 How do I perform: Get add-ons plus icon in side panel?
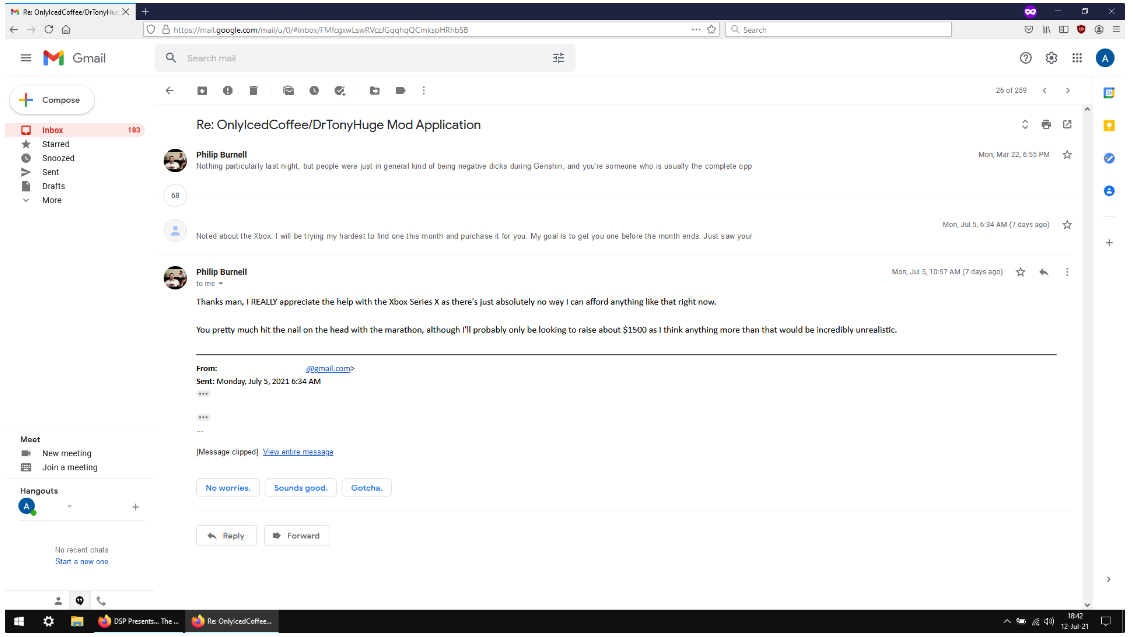pos(1109,243)
